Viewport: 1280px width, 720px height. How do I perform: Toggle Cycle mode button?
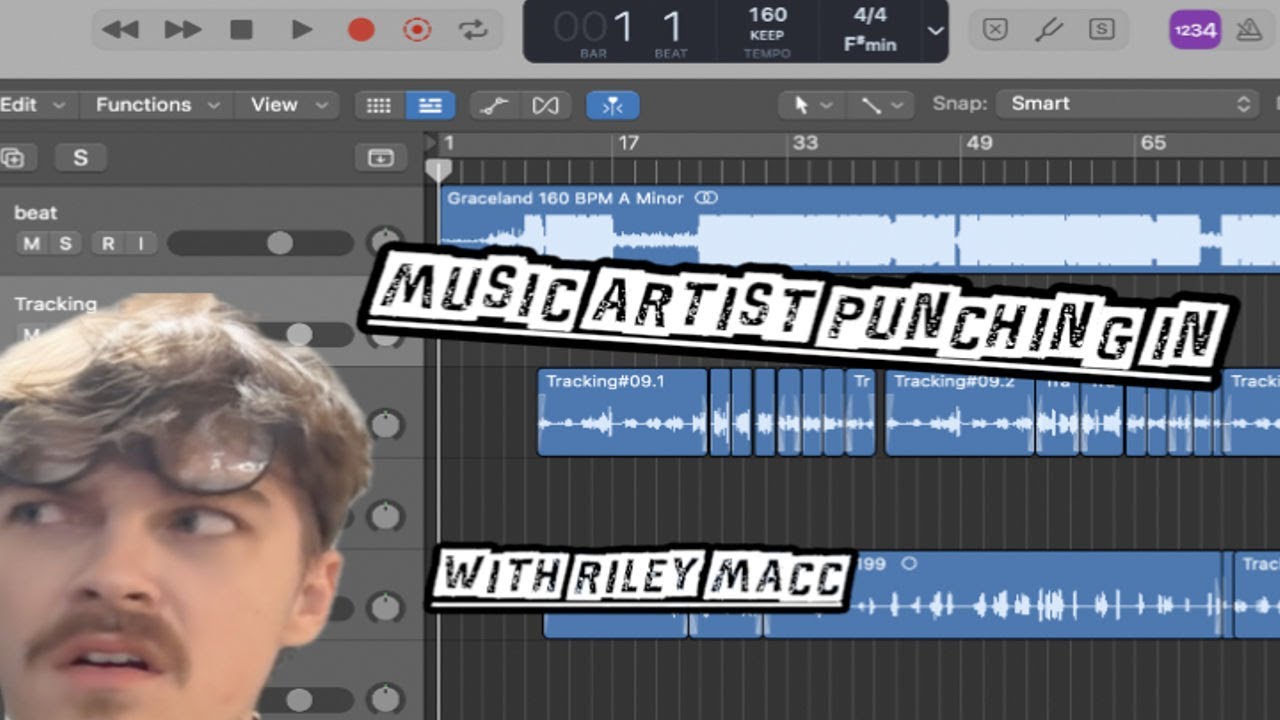[473, 30]
